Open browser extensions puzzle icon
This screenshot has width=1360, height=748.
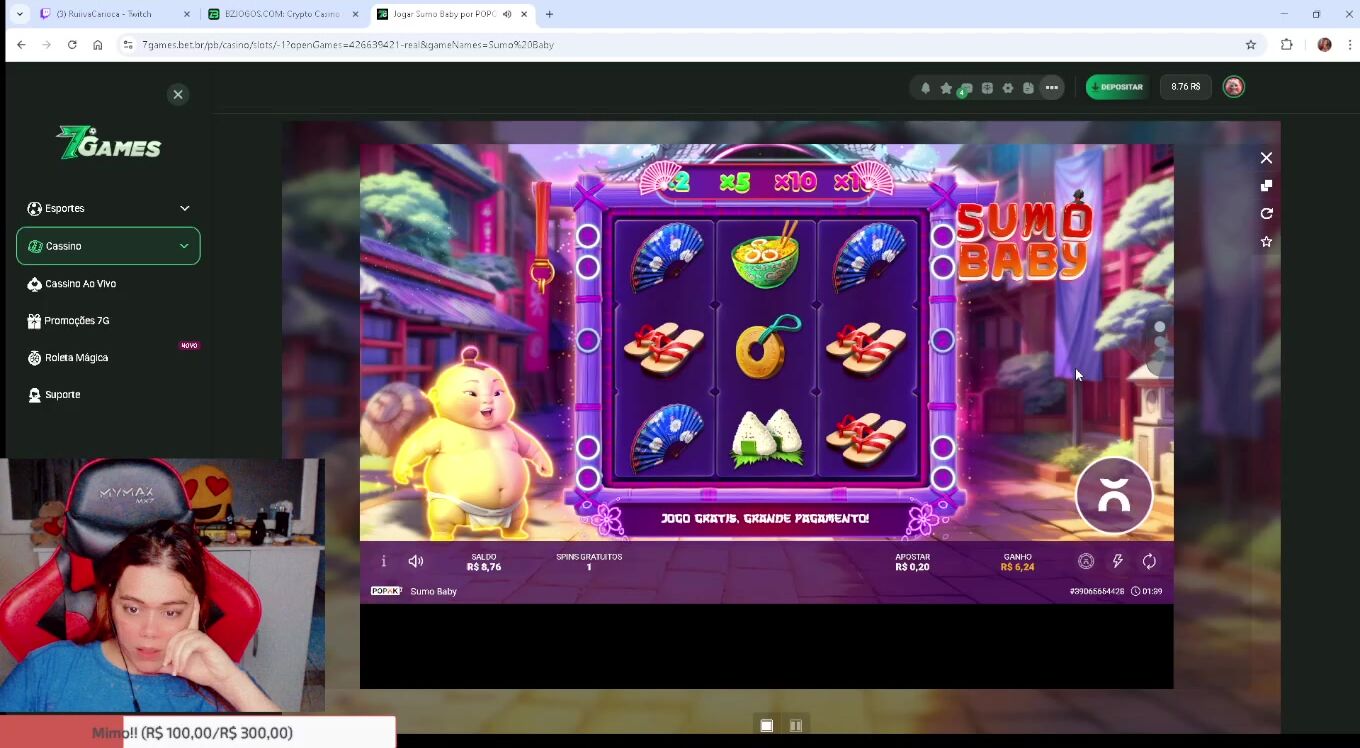pos(1287,45)
